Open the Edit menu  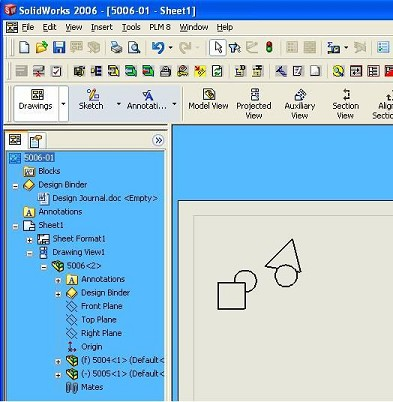click(x=49, y=27)
